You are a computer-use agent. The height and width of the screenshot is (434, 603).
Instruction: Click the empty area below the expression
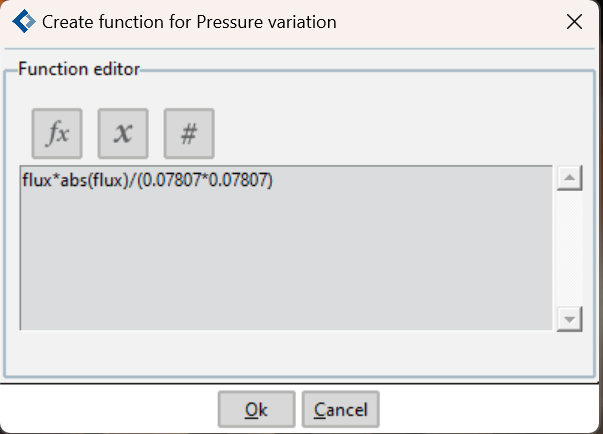tap(286, 261)
